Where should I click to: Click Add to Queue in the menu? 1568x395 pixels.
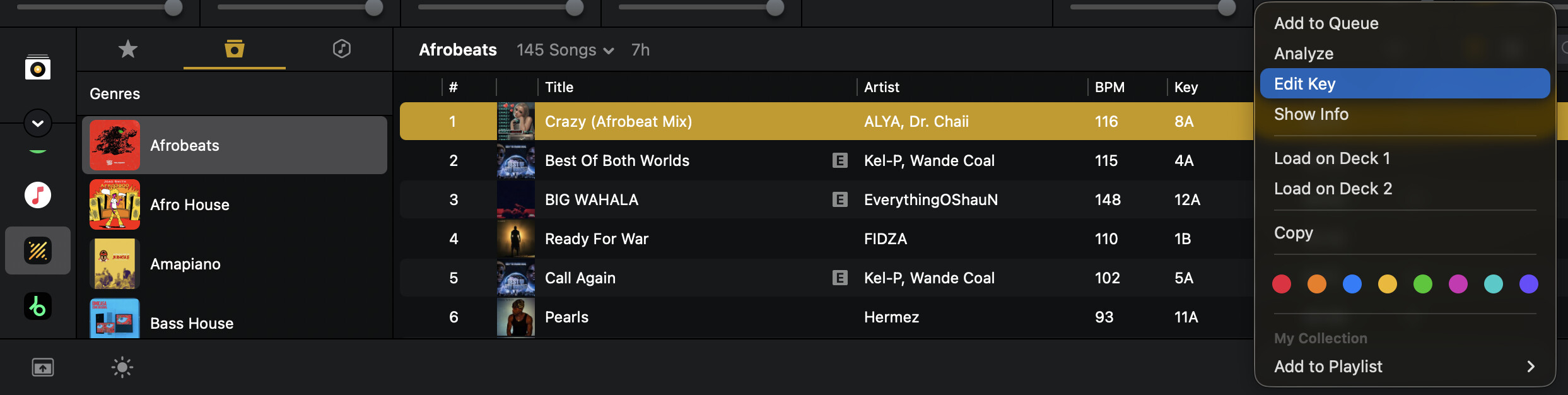[1326, 23]
